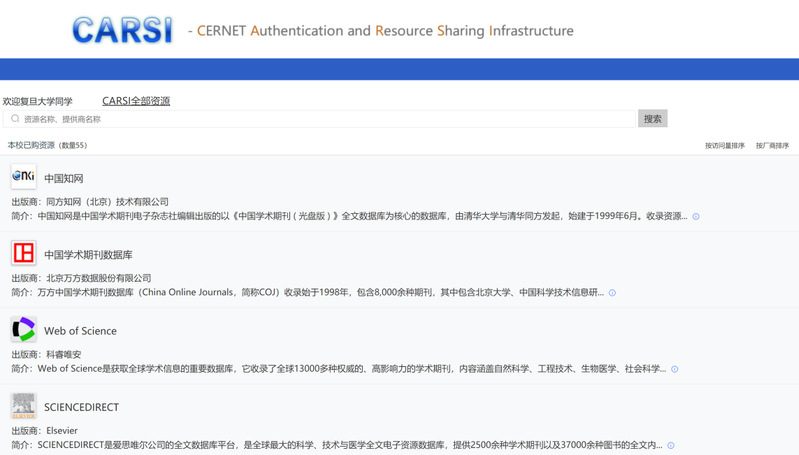The height and width of the screenshot is (455, 799).
Task: Open the 中国学术期刊数据库 resource title
Action: click(88, 255)
